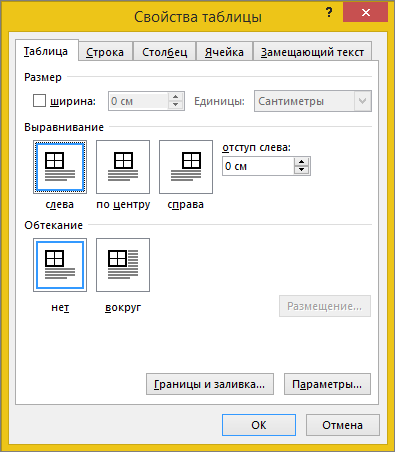Image resolution: width=395 pixels, height=452 pixels.
Task: Choose wrap around "вокруг" icon
Action: click(x=123, y=265)
